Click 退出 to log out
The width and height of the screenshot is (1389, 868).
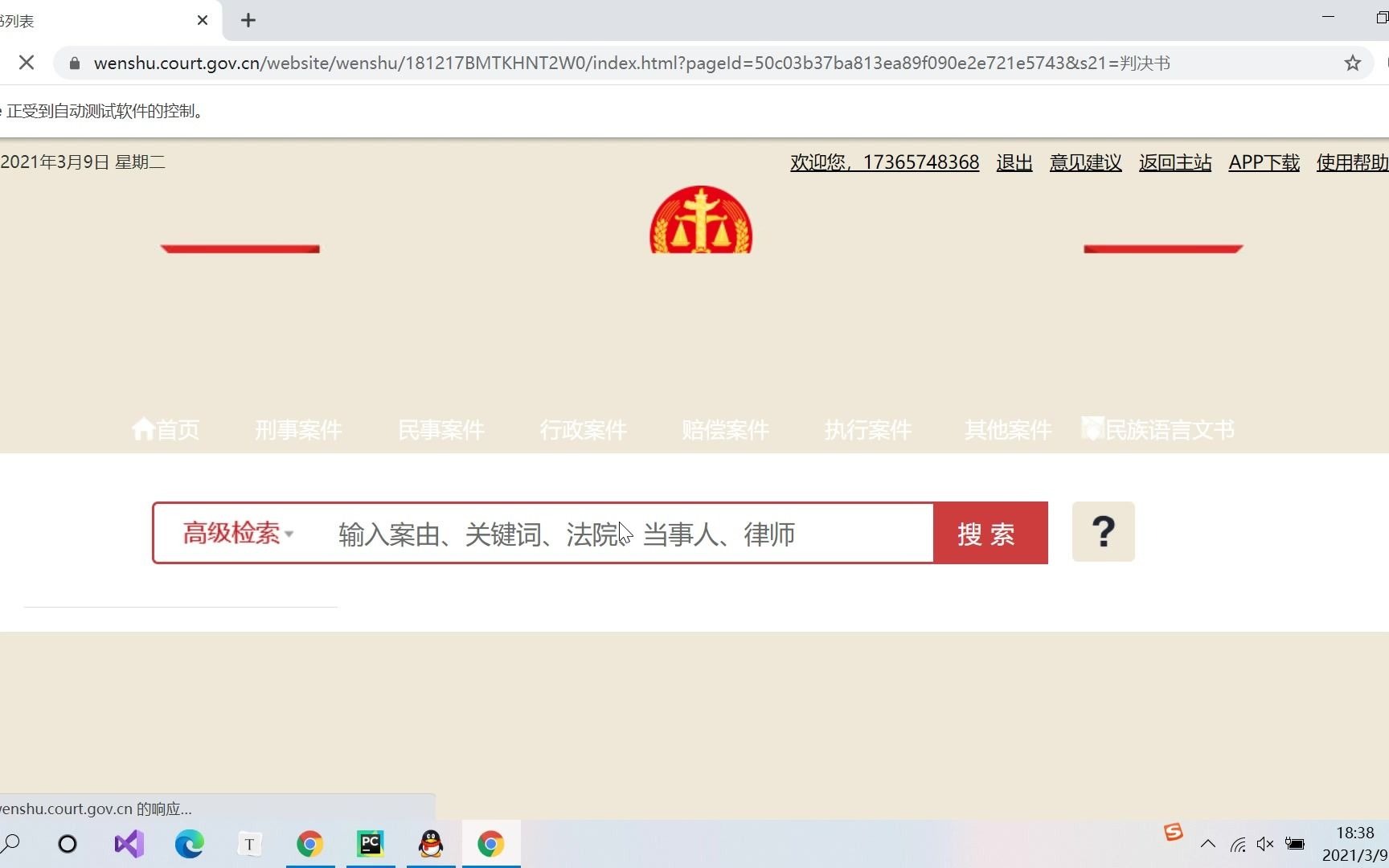pos(1014,162)
